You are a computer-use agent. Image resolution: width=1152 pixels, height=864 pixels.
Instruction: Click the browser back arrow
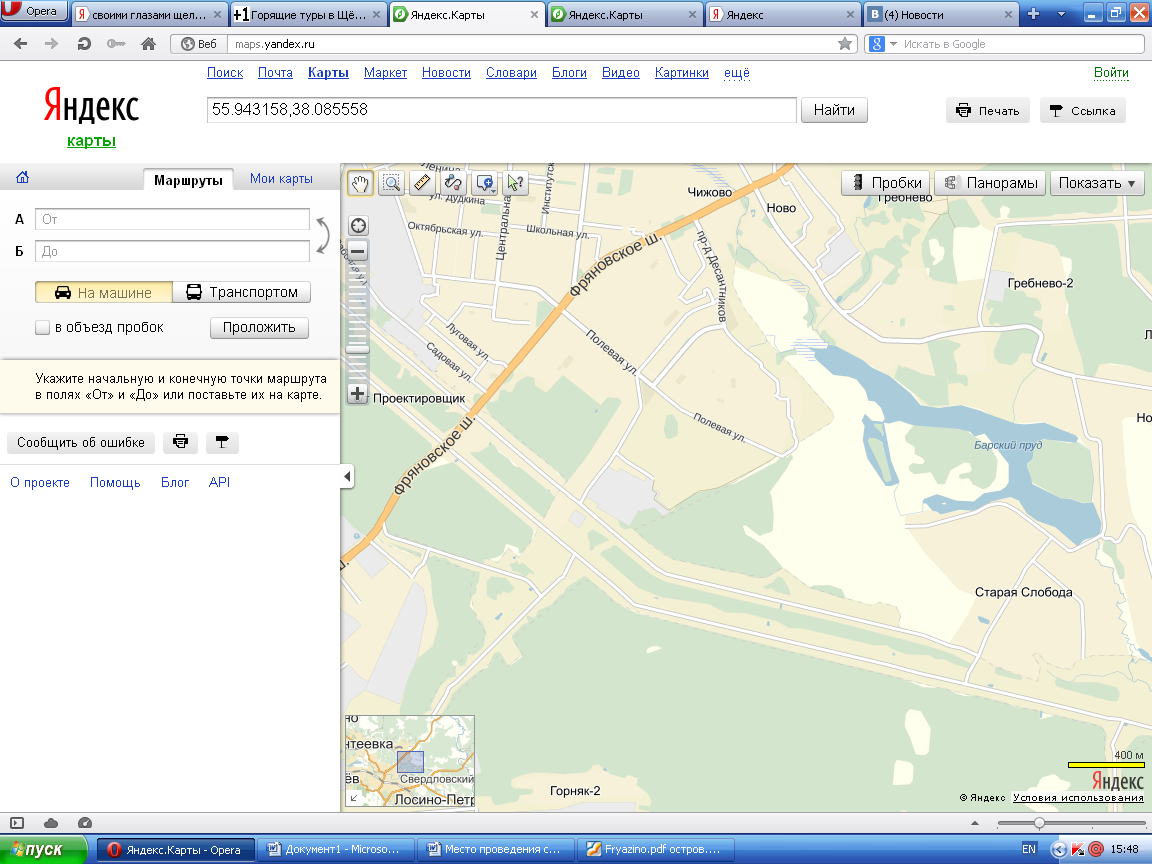click(x=21, y=44)
